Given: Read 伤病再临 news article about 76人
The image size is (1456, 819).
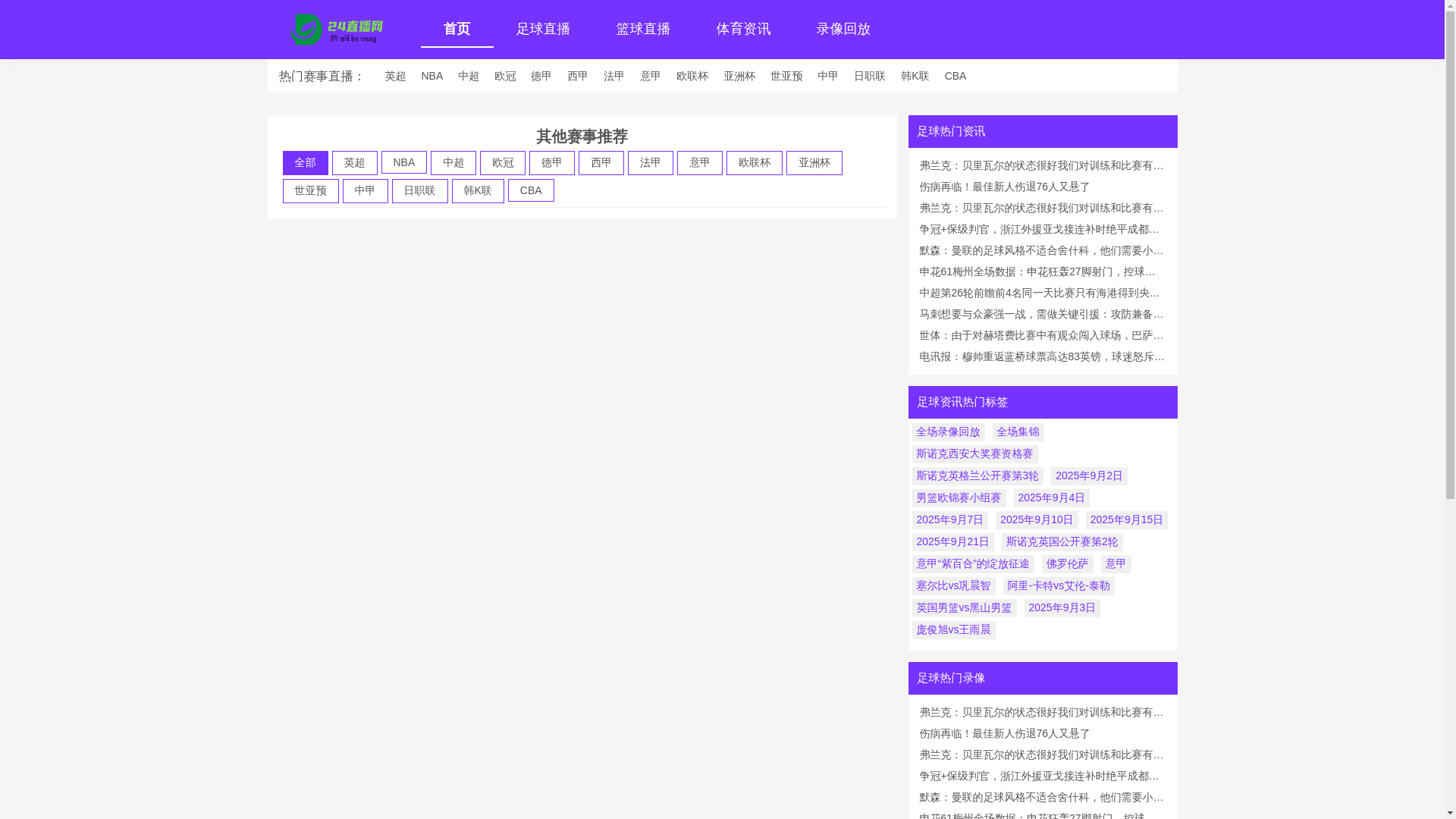Looking at the screenshot, I should 1004,187.
